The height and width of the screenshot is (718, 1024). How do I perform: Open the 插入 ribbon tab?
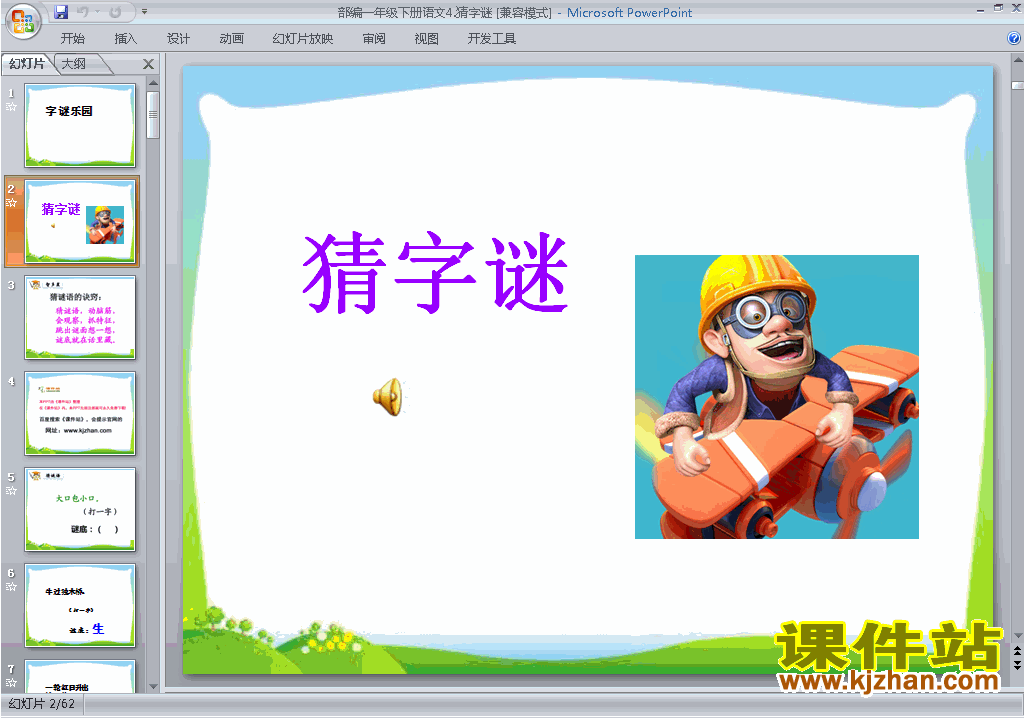click(125, 39)
